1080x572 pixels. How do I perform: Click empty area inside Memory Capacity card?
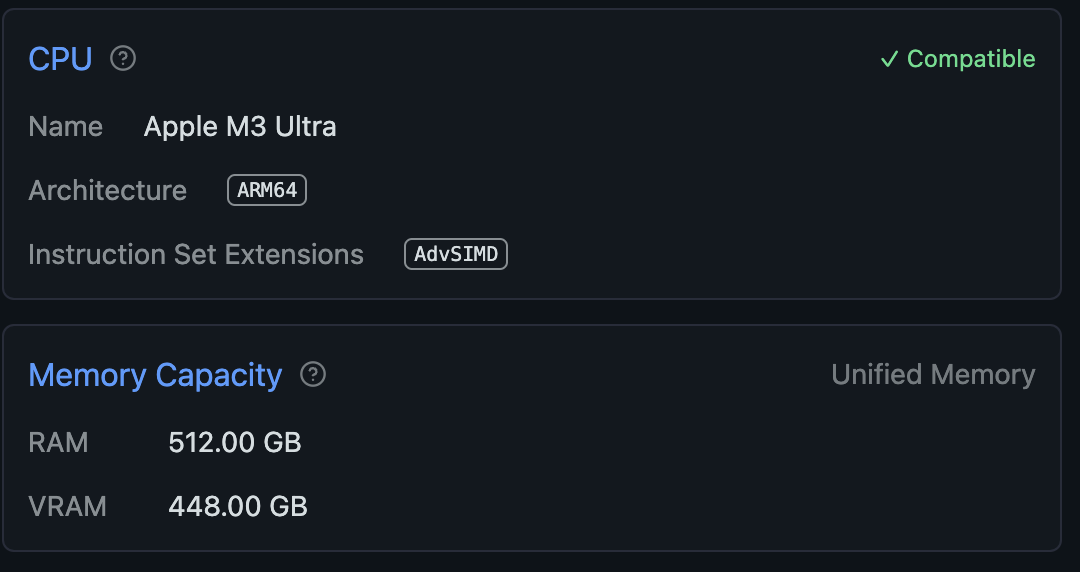pyautogui.click(x=689, y=476)
